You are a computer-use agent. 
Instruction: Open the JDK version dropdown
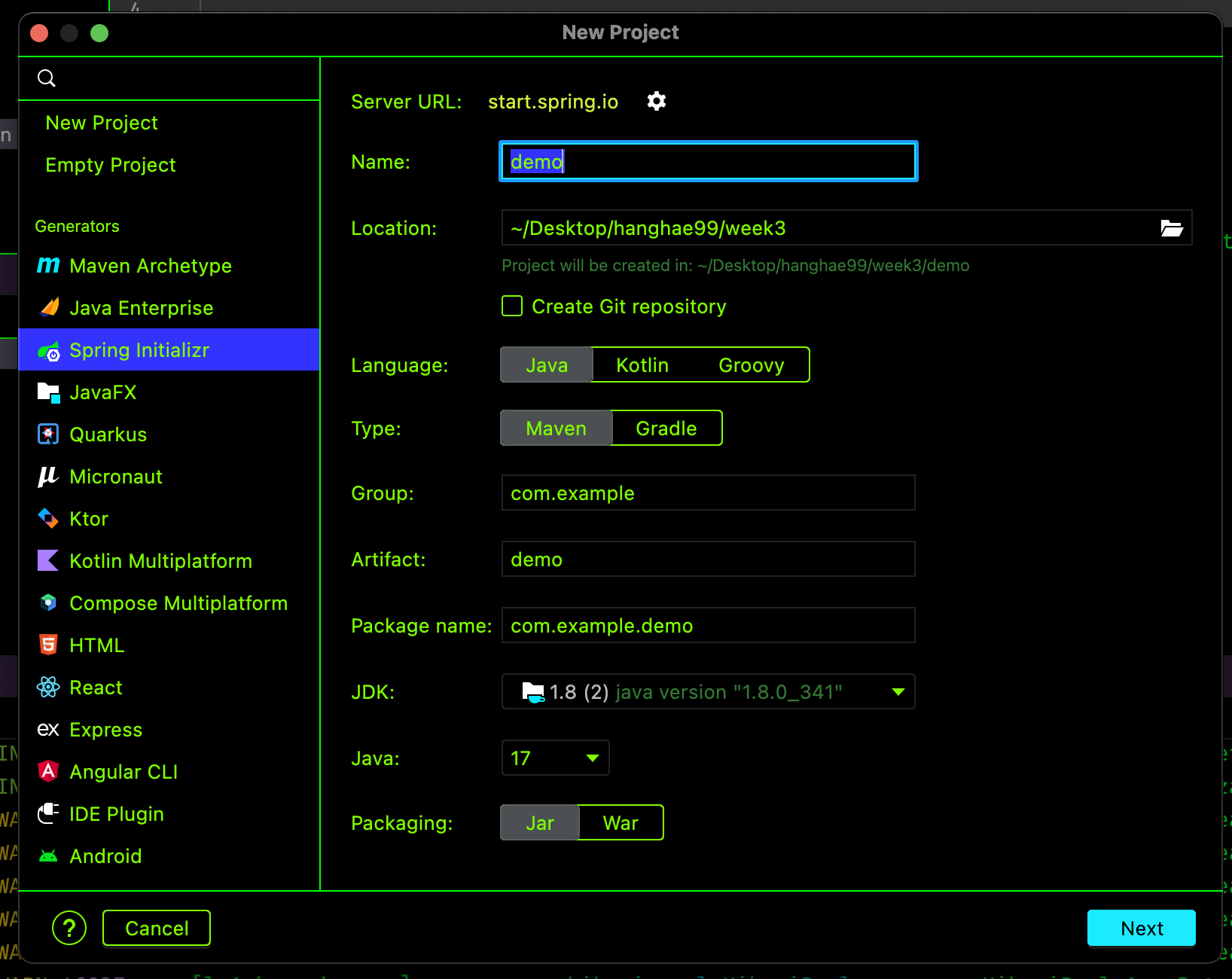tap(708, 691)
